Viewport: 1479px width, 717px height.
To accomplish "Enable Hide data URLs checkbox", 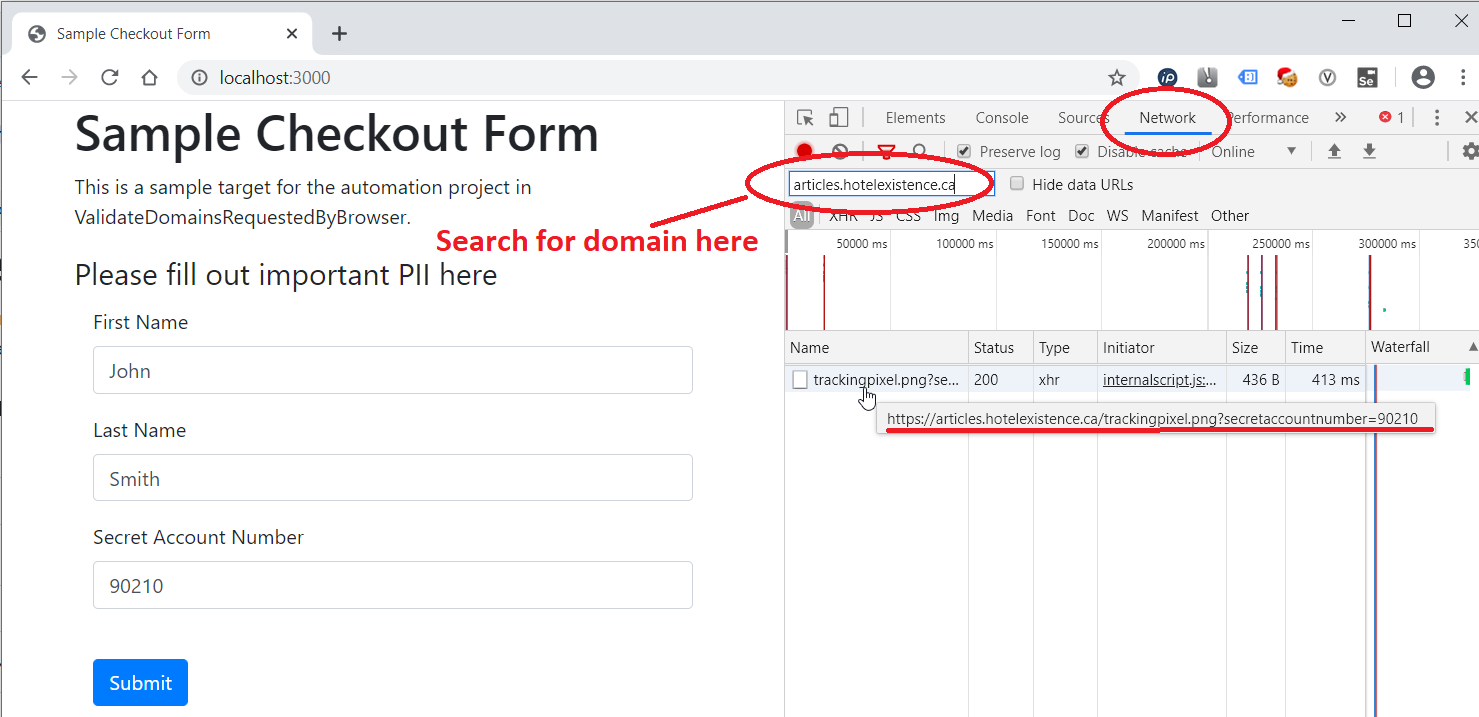I will click(1017, 184).
